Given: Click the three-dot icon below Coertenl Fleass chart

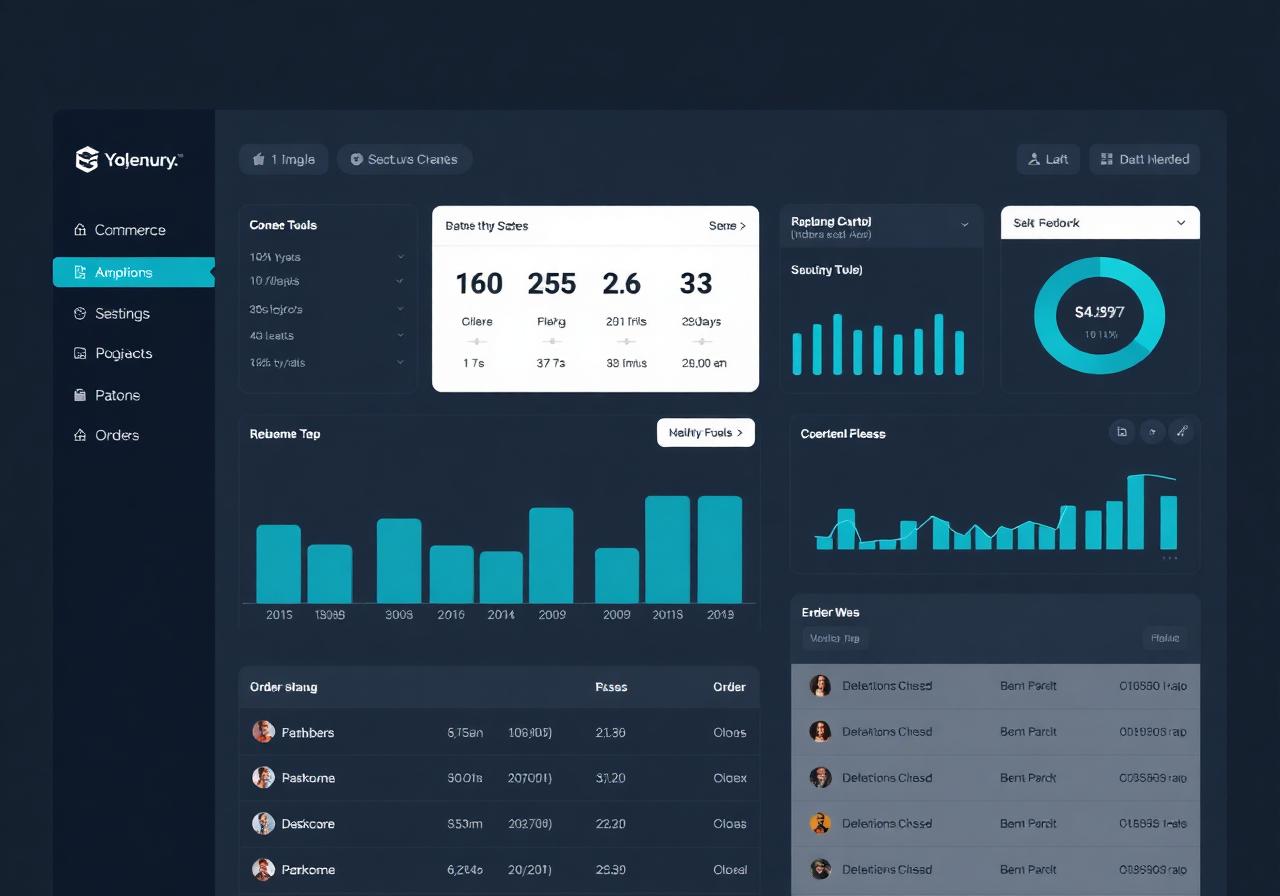Looking at the screenshot, I should [1169, 558].
